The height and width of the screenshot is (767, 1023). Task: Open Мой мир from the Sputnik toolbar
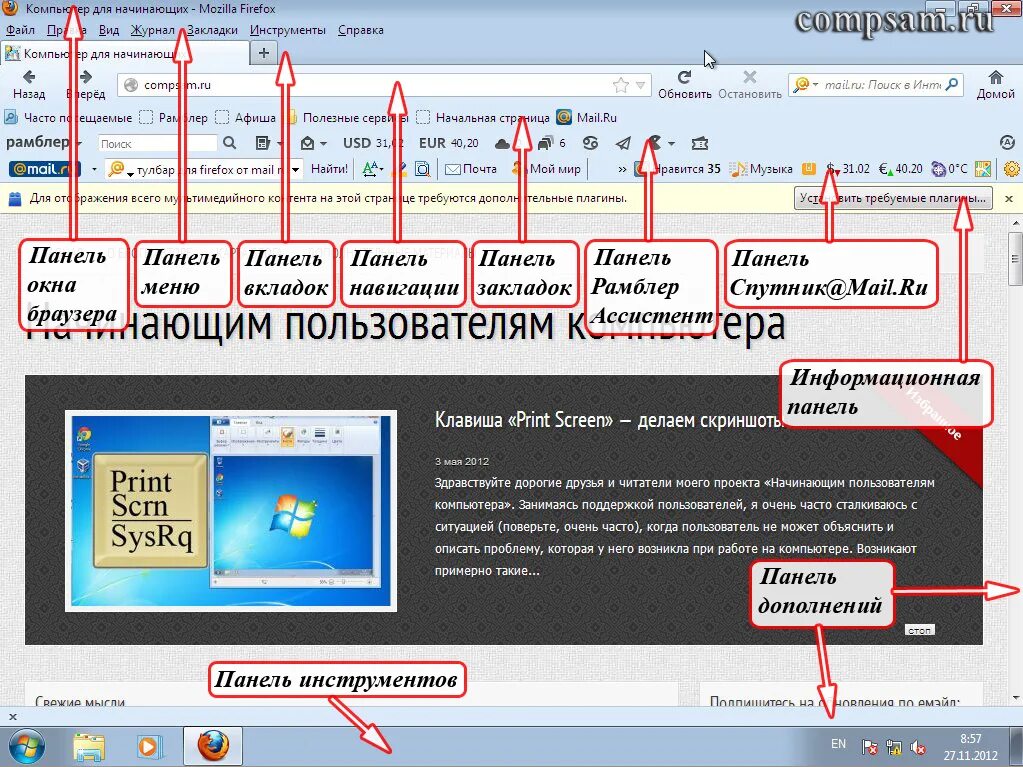tap(547, 170)
